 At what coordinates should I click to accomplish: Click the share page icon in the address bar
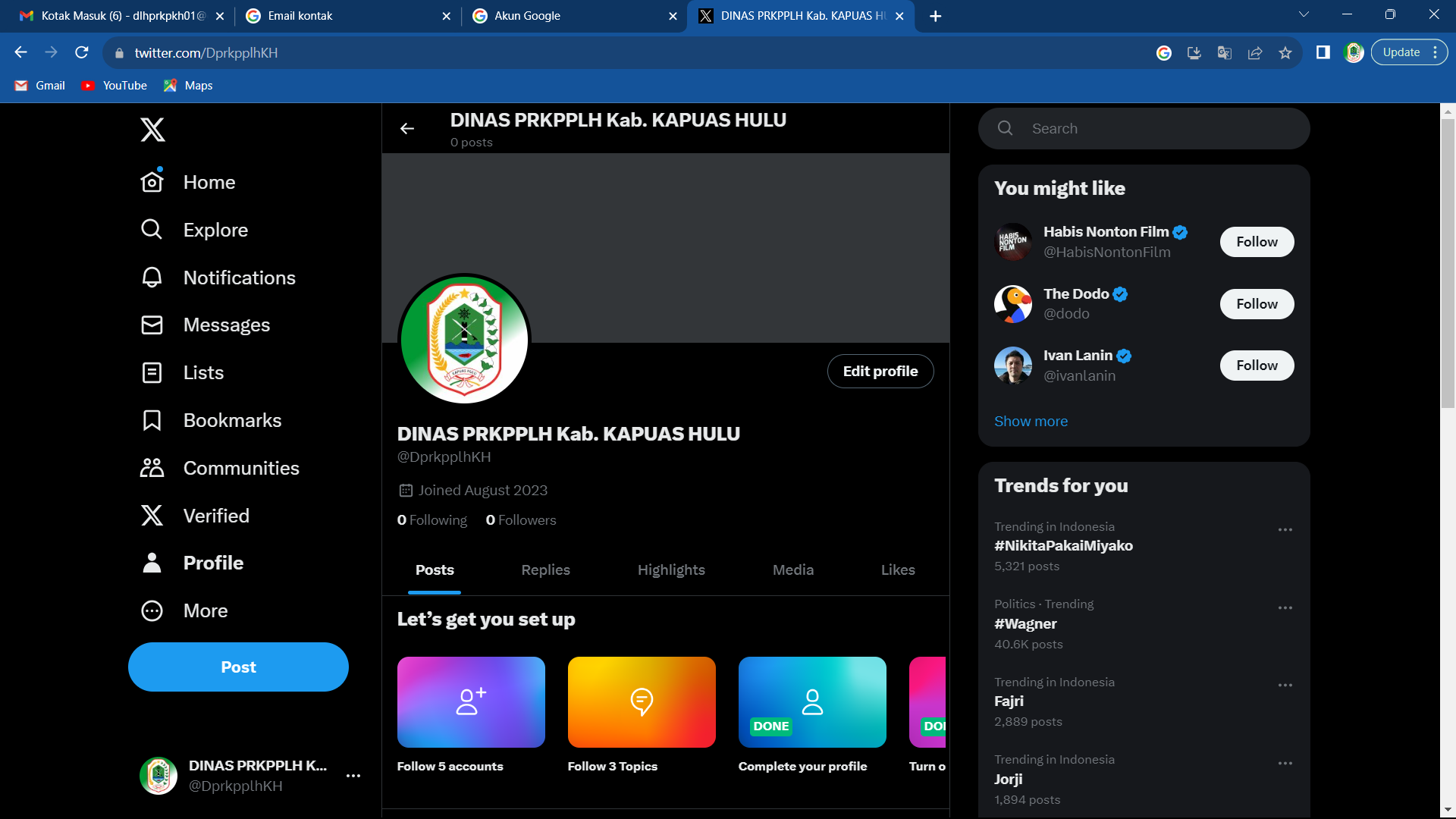1255,52
